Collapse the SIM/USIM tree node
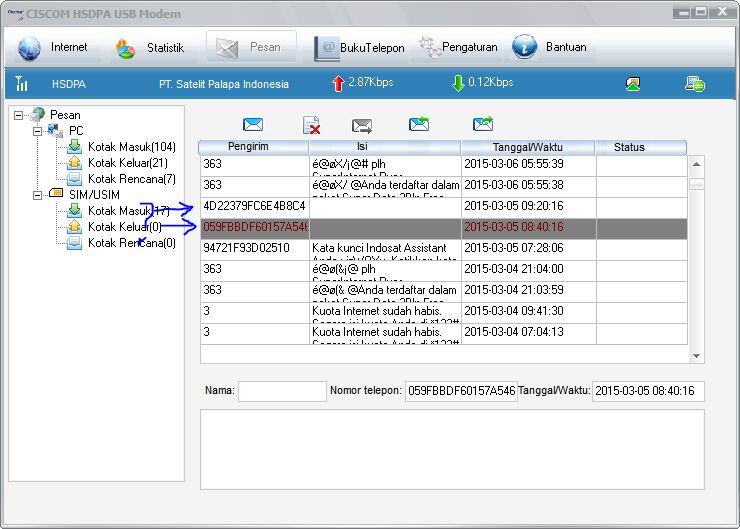740x529 pixels. pos(37,195)
